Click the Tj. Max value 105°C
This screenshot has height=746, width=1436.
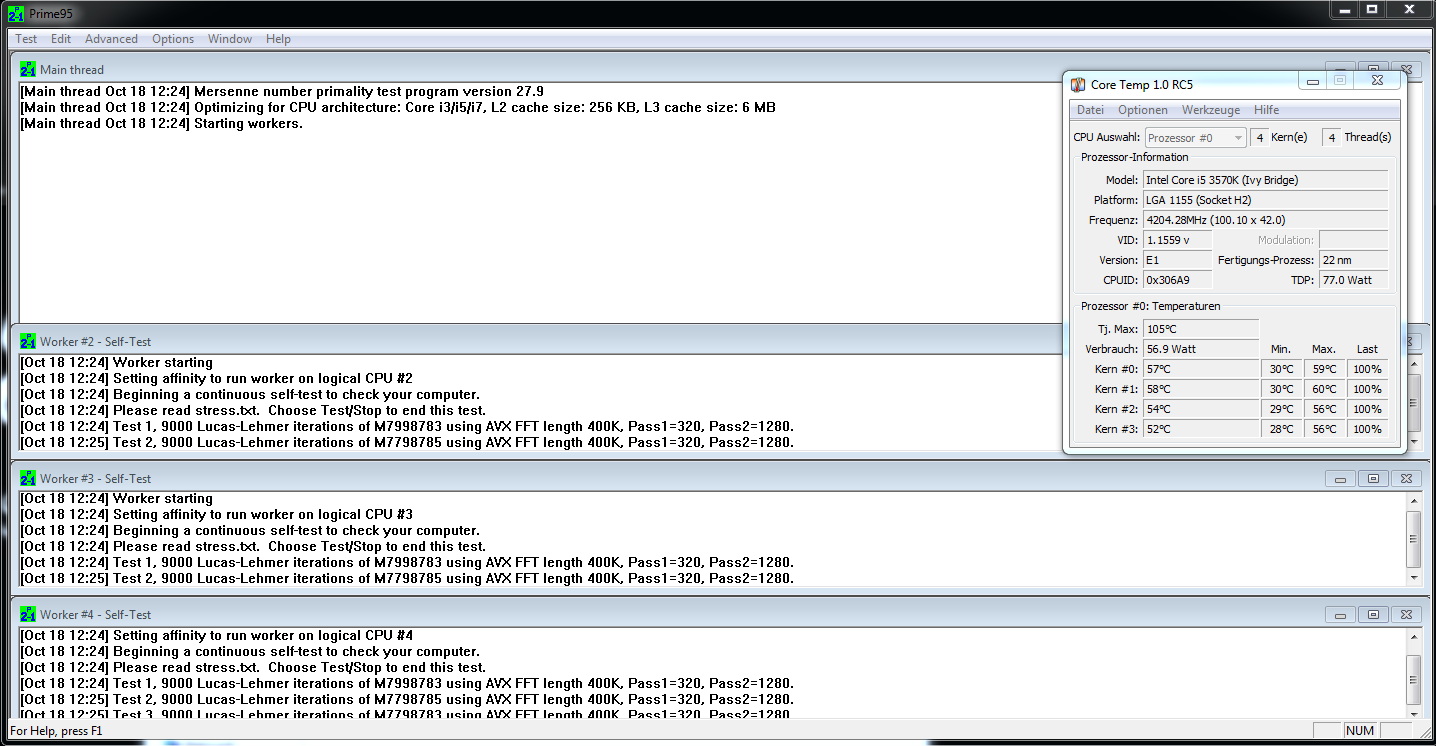pyautogui.click(x=1200, y=329)
